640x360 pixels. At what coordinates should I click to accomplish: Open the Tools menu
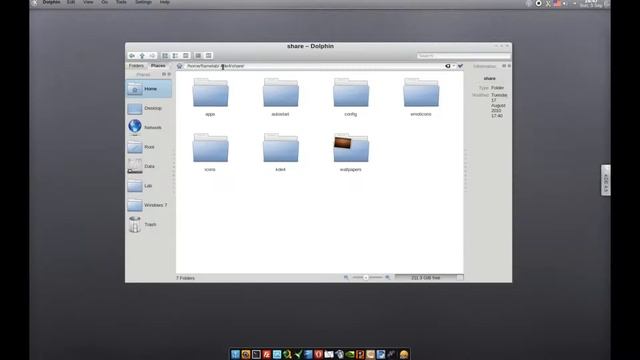[x=121, y=2]
